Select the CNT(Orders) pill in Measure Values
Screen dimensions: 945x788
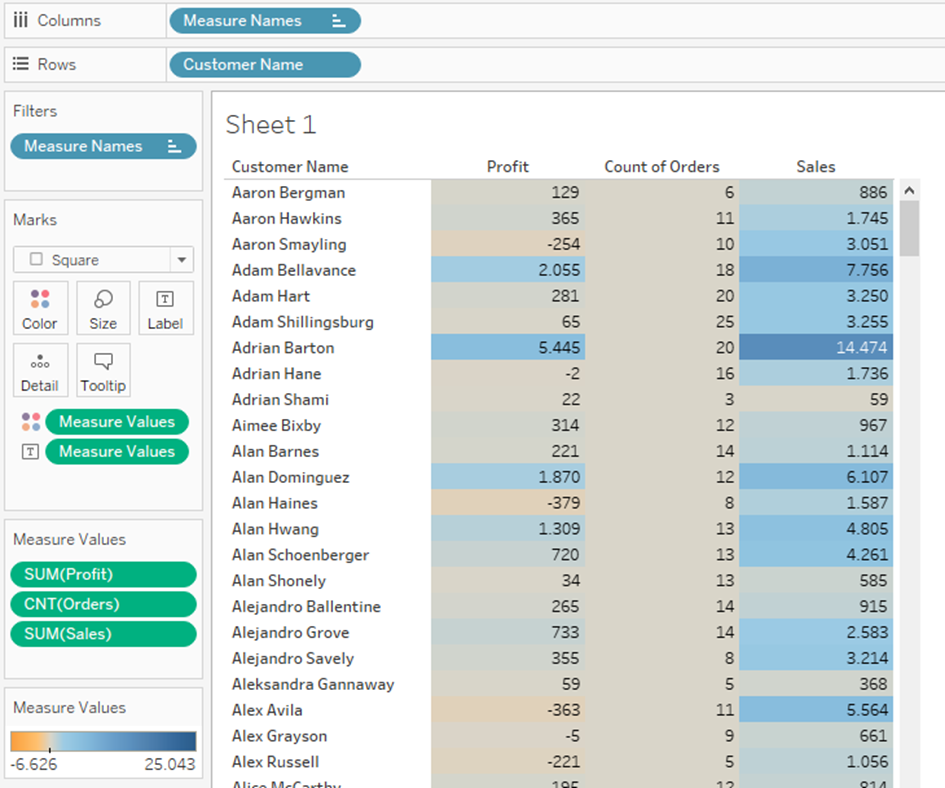click(103, 604)
